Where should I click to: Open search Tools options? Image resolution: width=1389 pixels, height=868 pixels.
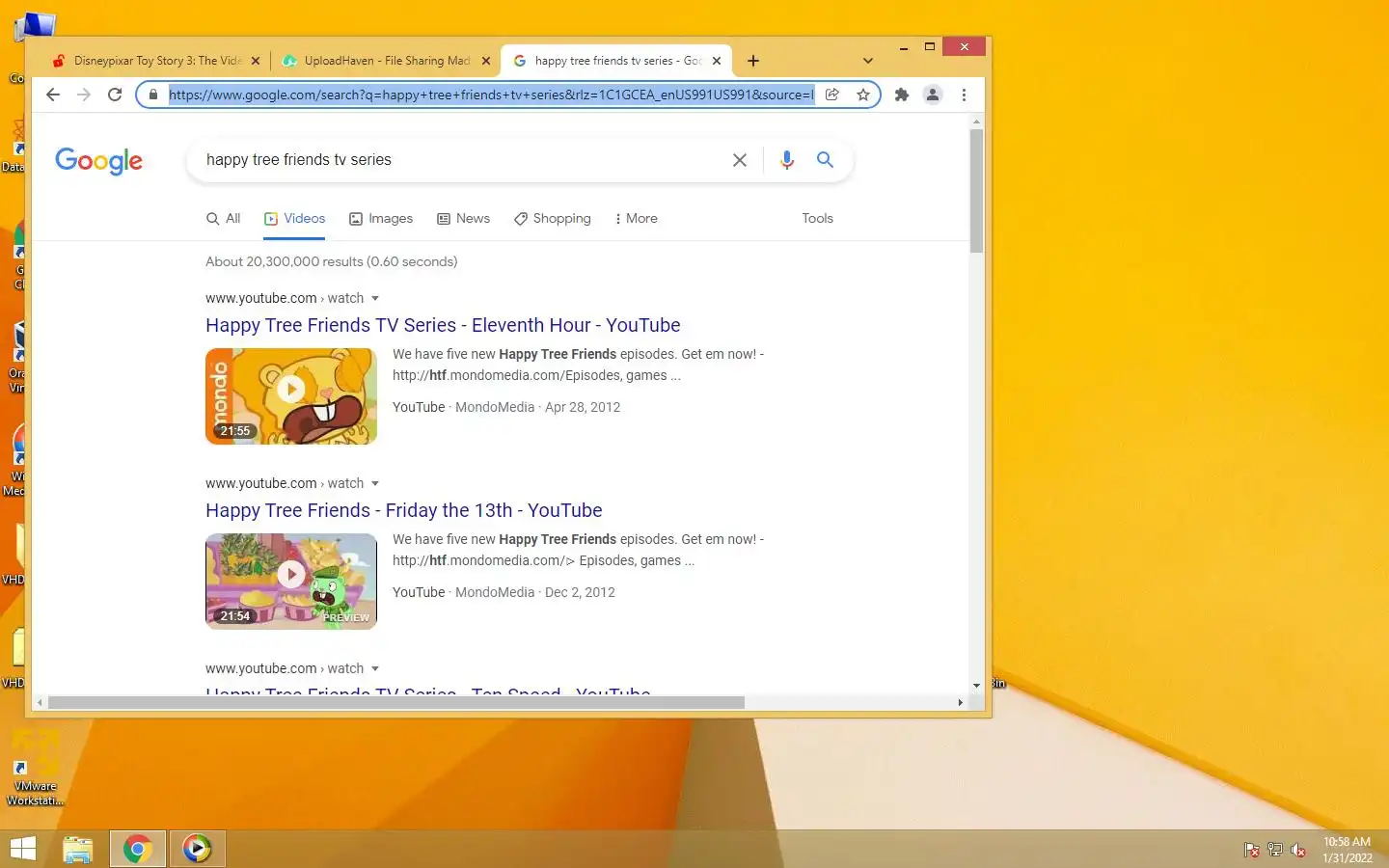point(817,219)
